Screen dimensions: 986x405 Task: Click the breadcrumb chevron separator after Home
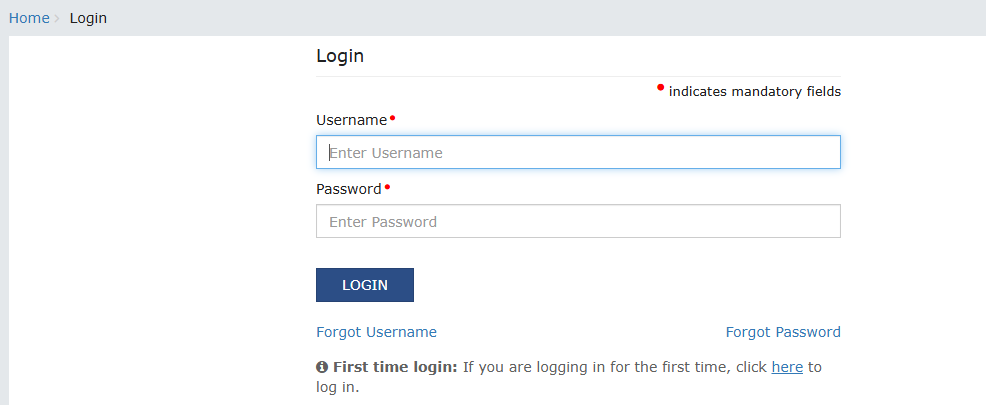click(57, 18)
